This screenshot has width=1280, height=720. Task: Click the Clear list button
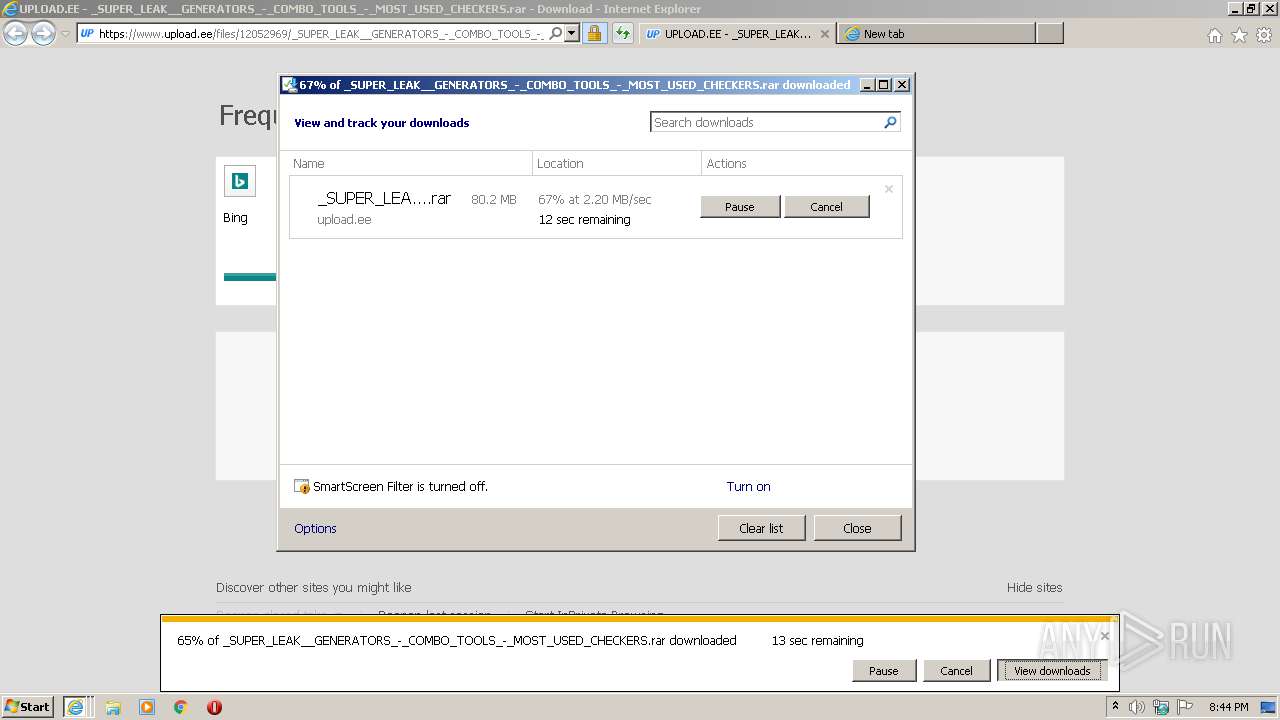pyautogui.click(x=761, y=528)
